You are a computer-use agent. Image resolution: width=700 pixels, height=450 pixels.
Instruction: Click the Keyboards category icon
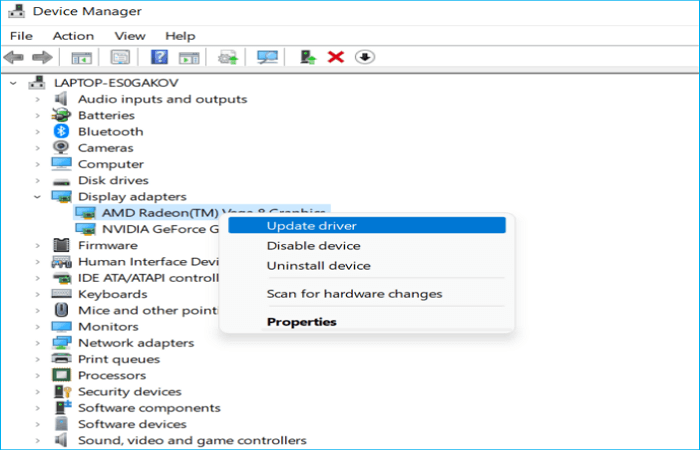[x=61, y=294]
